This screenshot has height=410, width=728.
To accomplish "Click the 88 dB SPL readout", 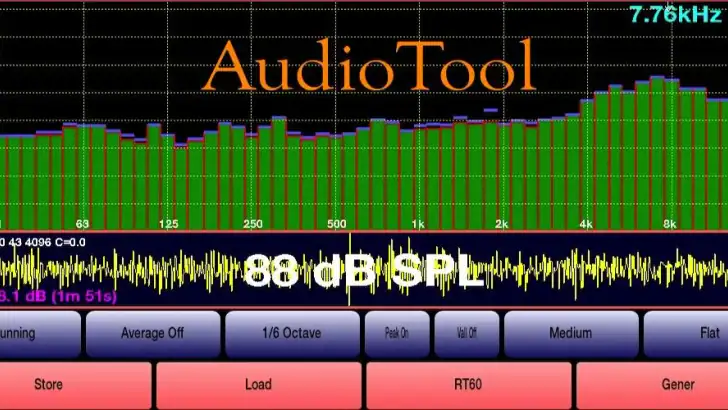I will tap(364, 271).
